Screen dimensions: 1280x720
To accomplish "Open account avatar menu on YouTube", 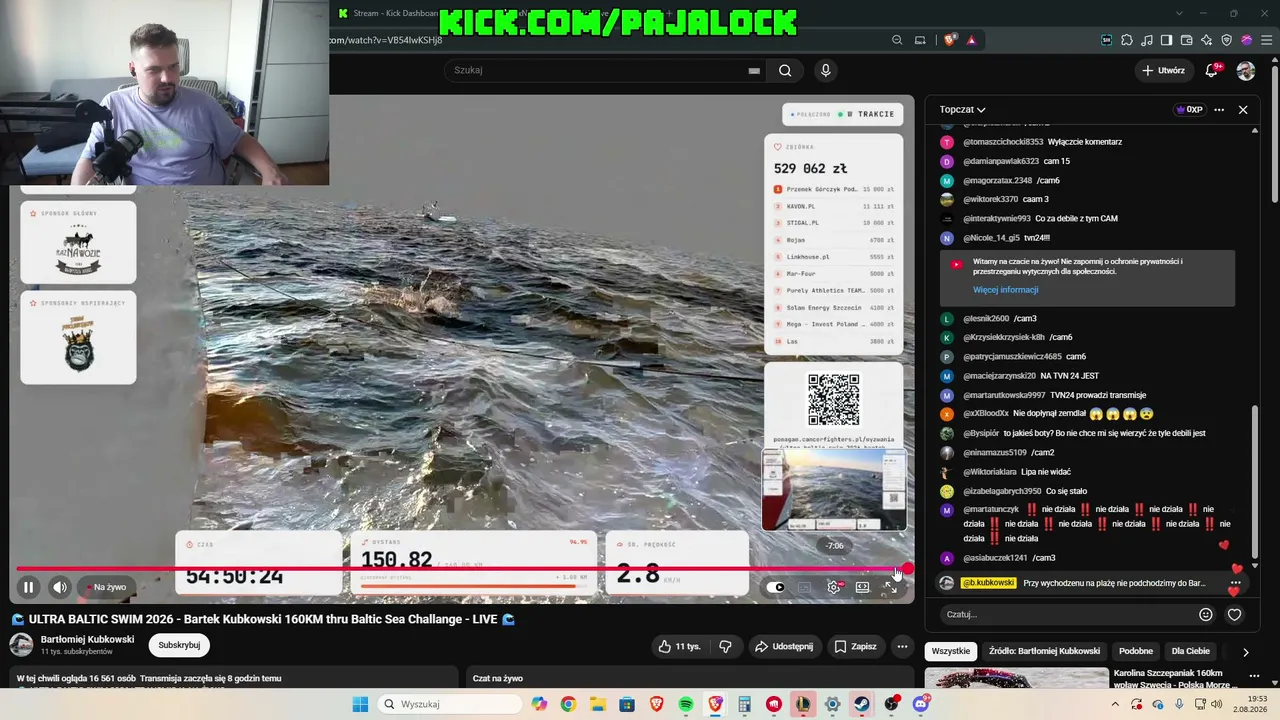I will [x=1246, y=70].
